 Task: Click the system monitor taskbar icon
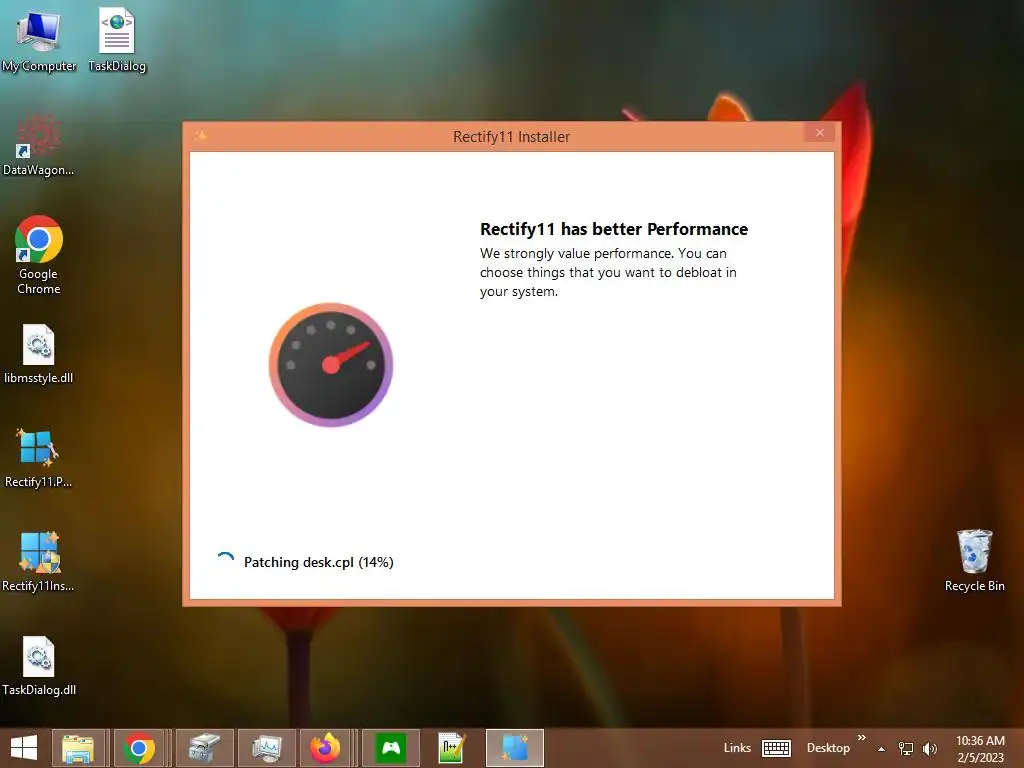(x=267, y=748)
